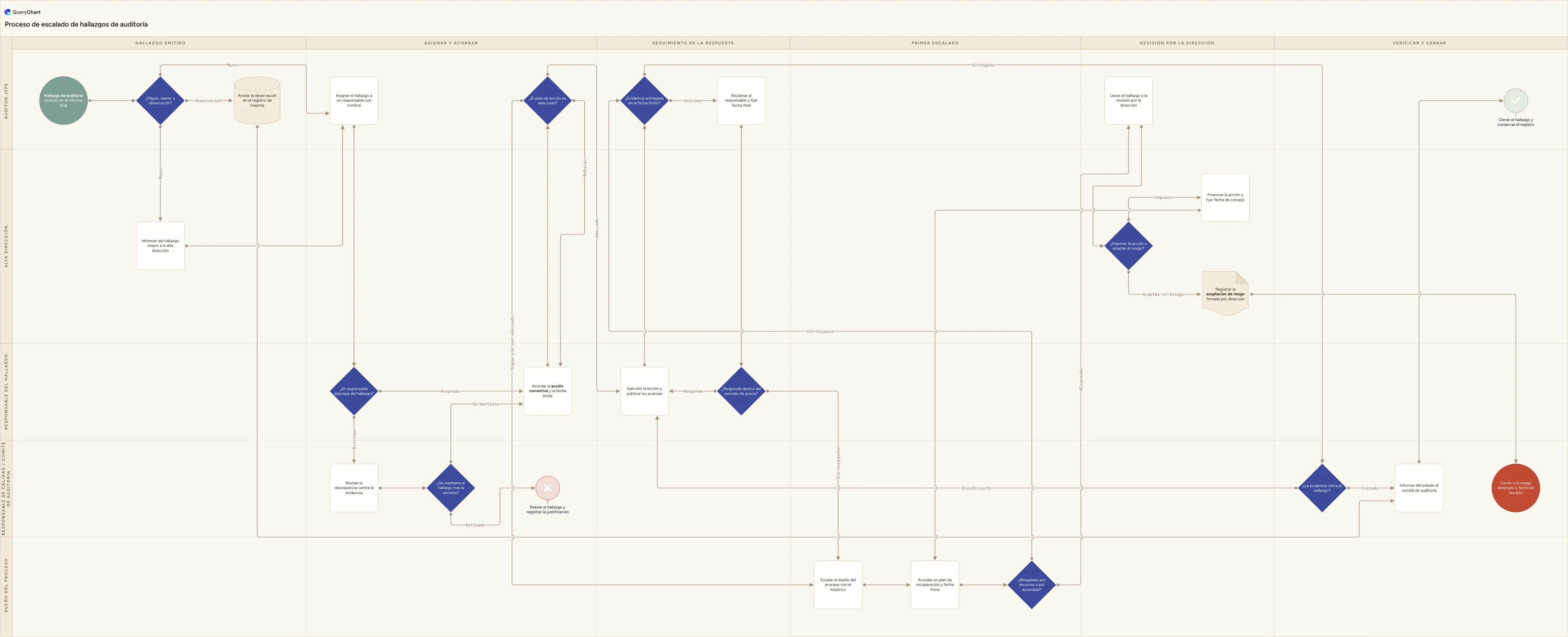This screenshot has height=637, width=1568.
Task: Select the 'Anotar la observación' database cylinder
Action: (x=257, y=100)
